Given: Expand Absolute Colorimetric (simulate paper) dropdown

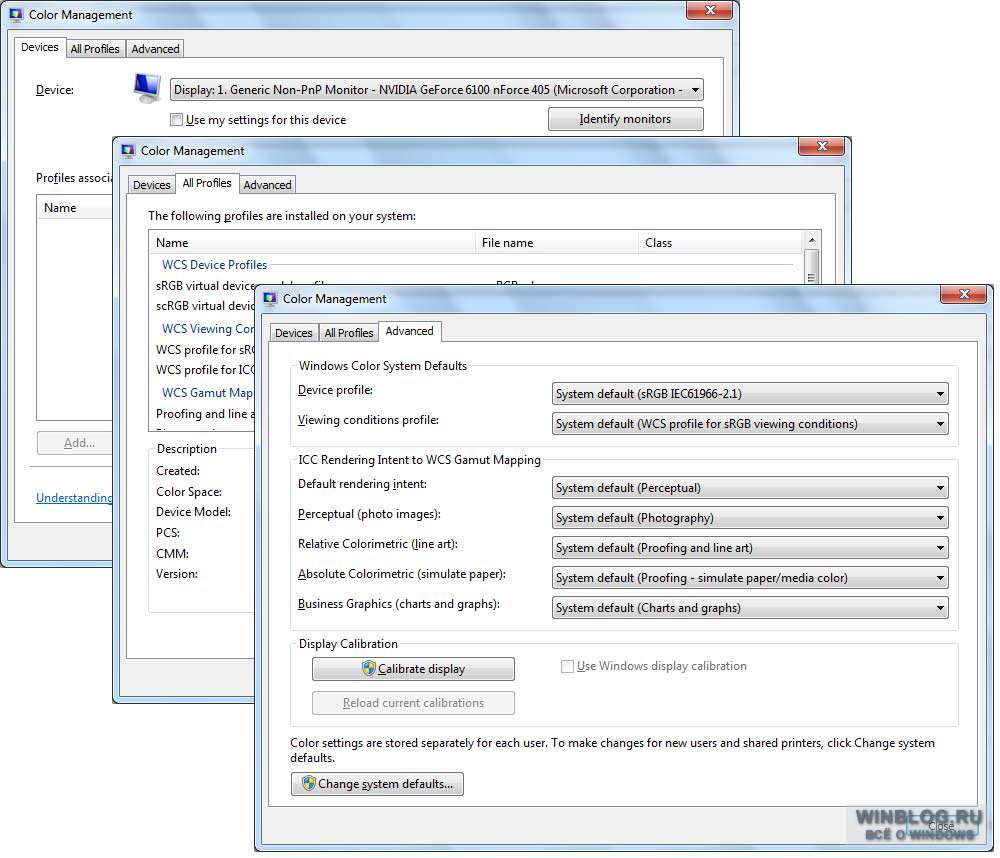Looking at the screenshot, I should 750,578.
